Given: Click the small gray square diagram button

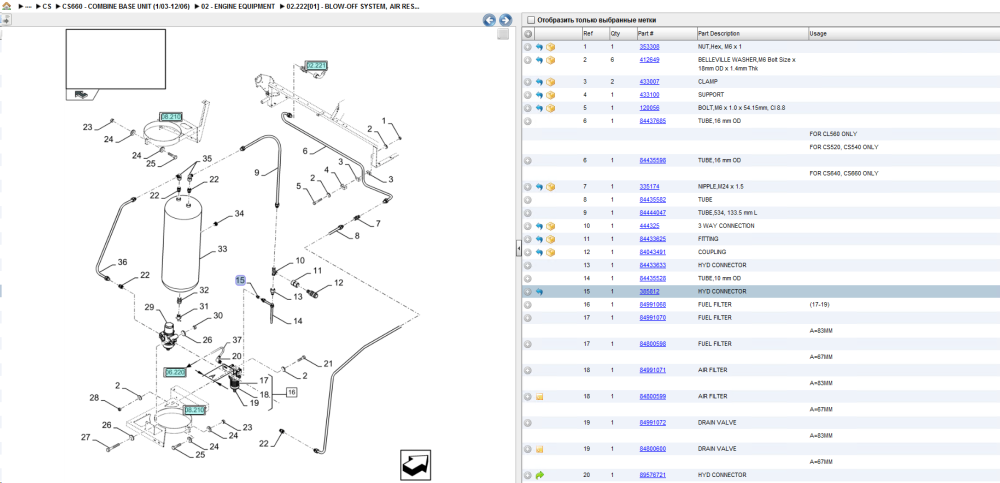Looking at the screenshot, I should click(x=503, y=34).
